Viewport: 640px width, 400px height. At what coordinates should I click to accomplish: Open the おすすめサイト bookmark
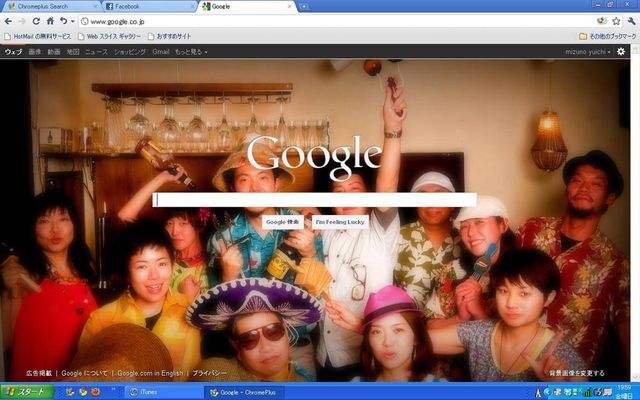169,36
